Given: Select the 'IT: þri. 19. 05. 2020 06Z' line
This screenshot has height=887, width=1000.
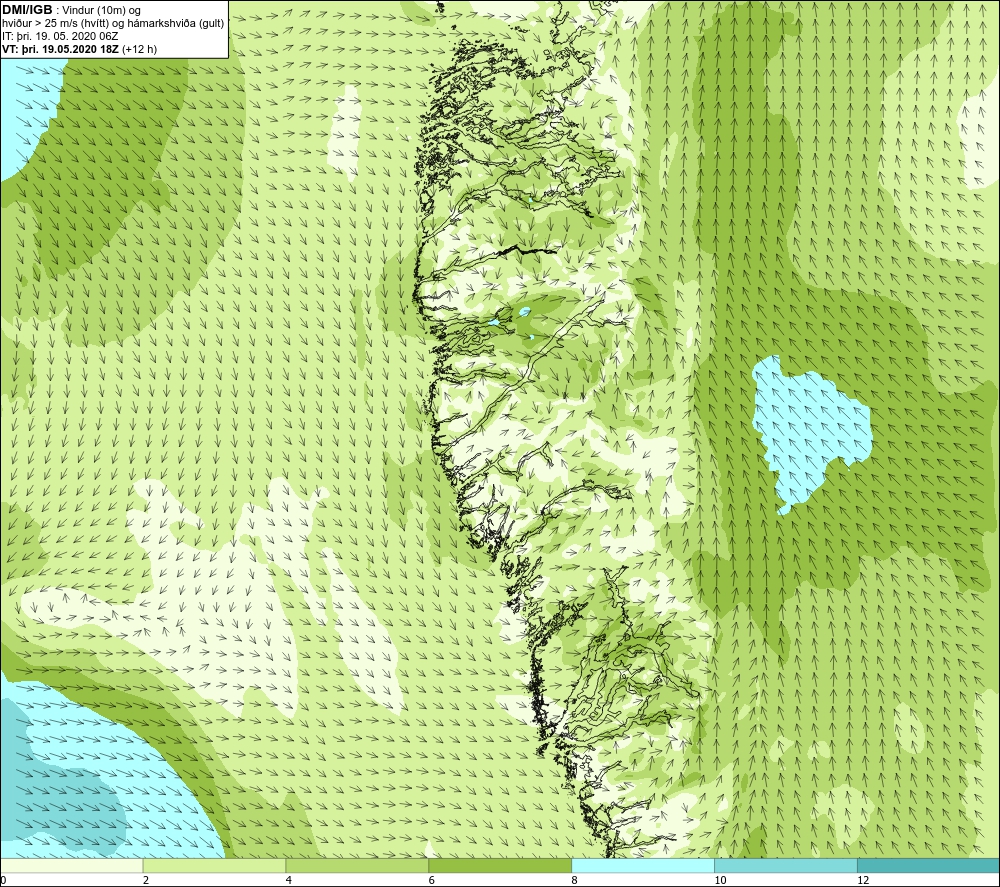Looking at the screenshot, I should tap(60, 36).
